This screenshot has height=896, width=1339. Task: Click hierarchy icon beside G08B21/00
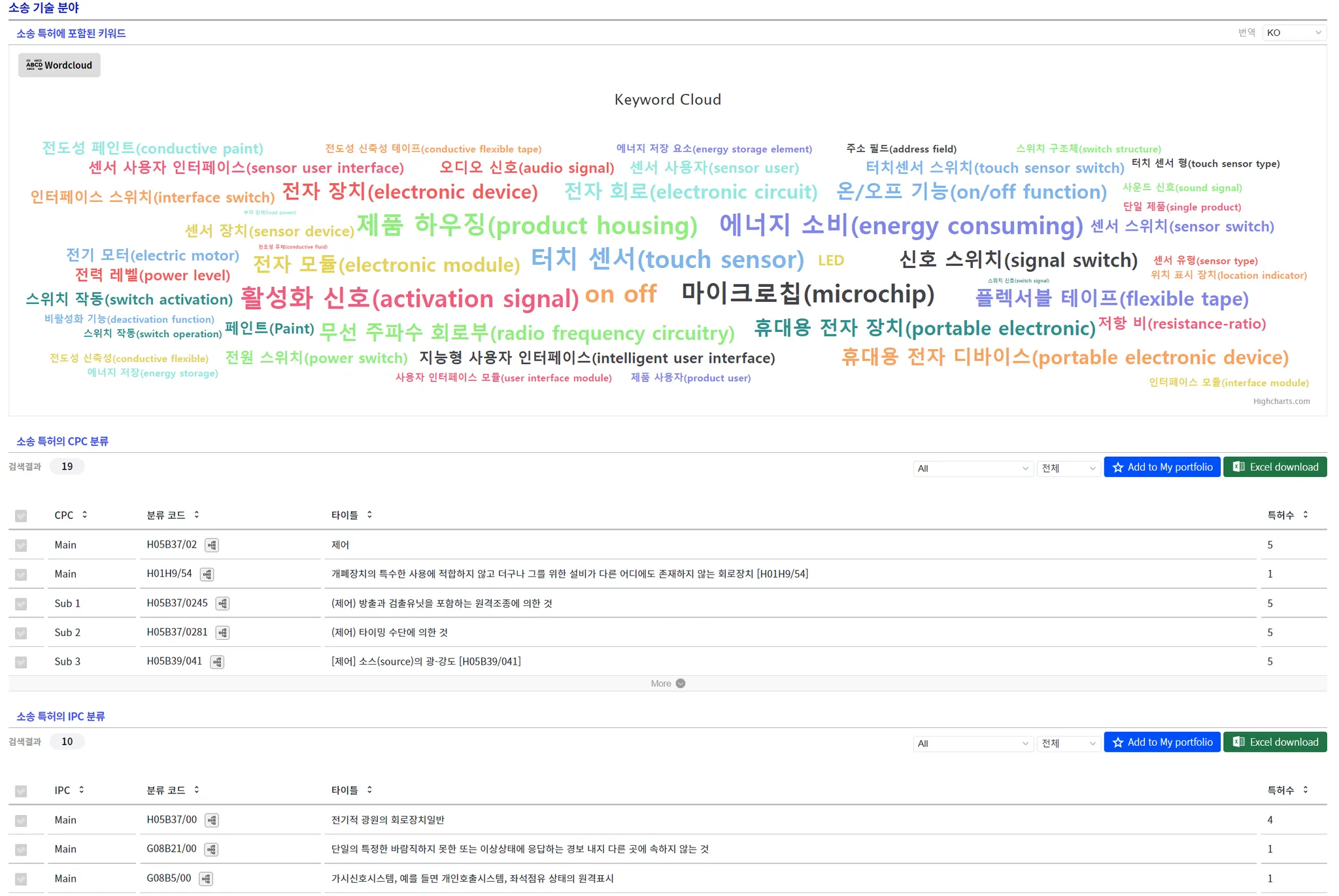[211, 850]
